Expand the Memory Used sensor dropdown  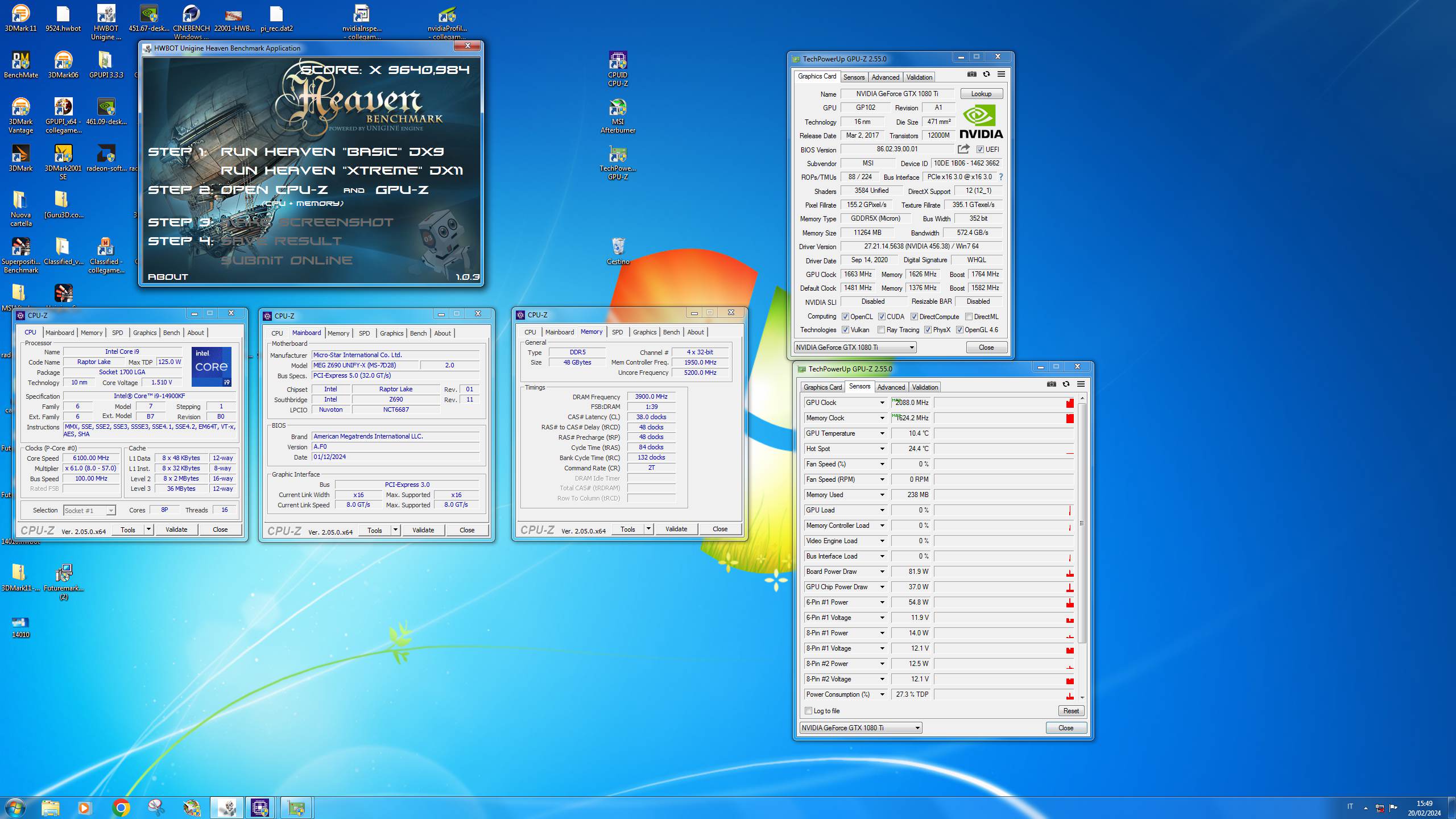tap(882, 495)
